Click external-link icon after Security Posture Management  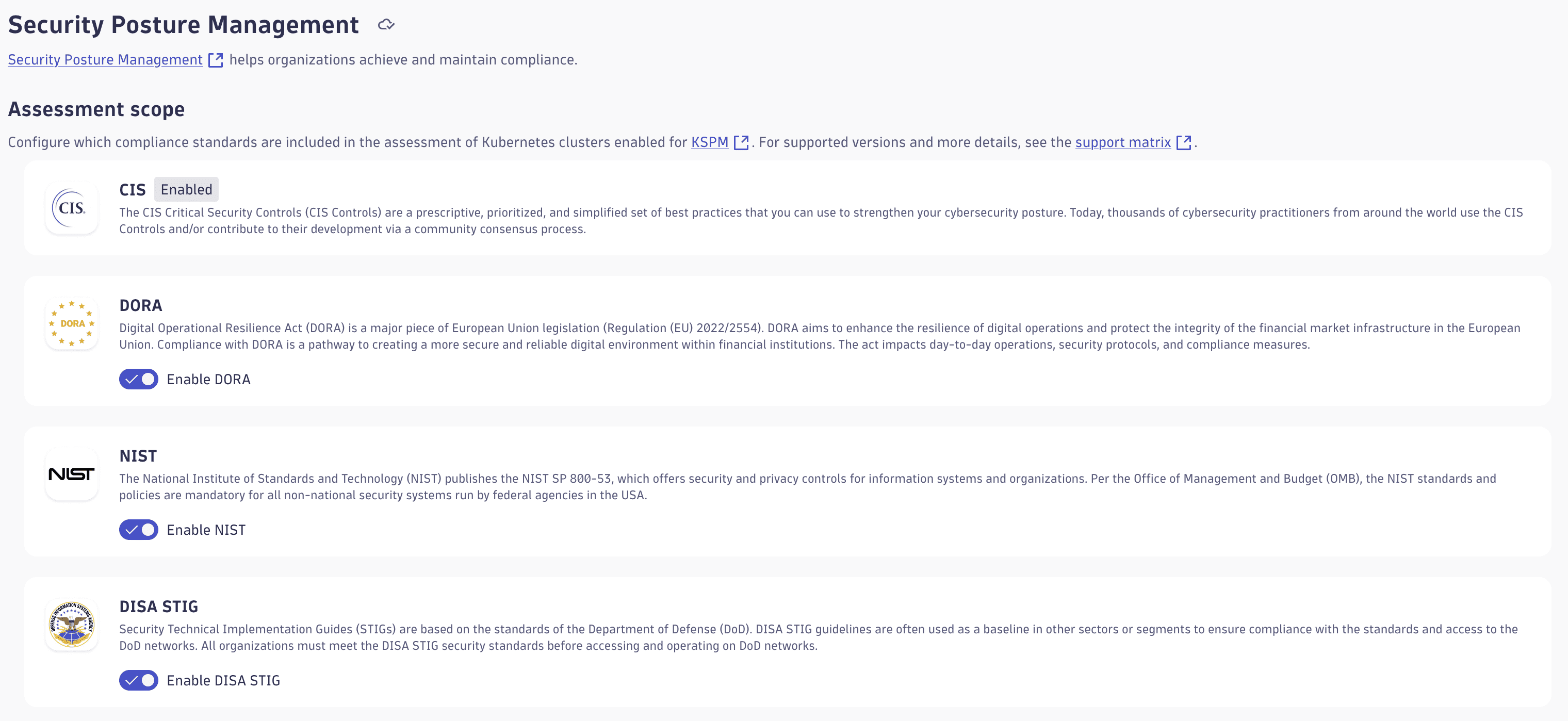216,60
